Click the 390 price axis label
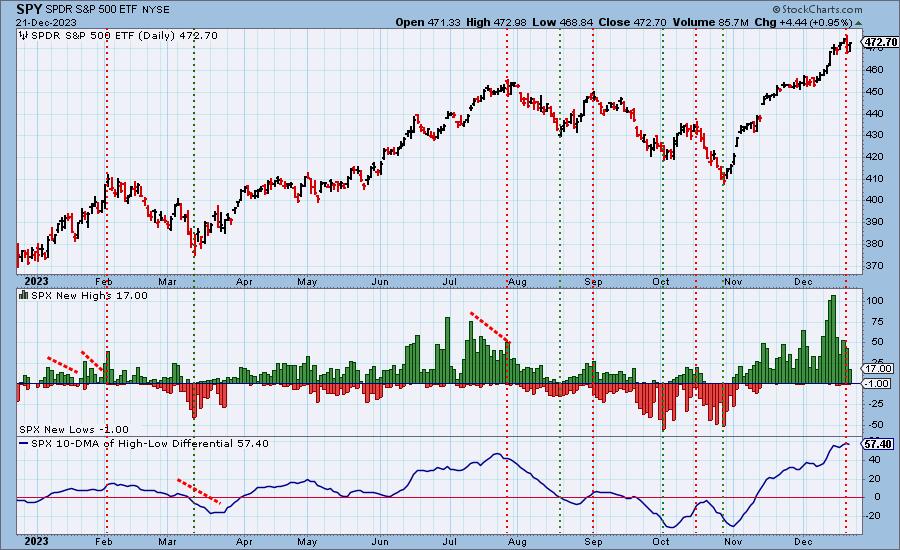 point(875,222)
